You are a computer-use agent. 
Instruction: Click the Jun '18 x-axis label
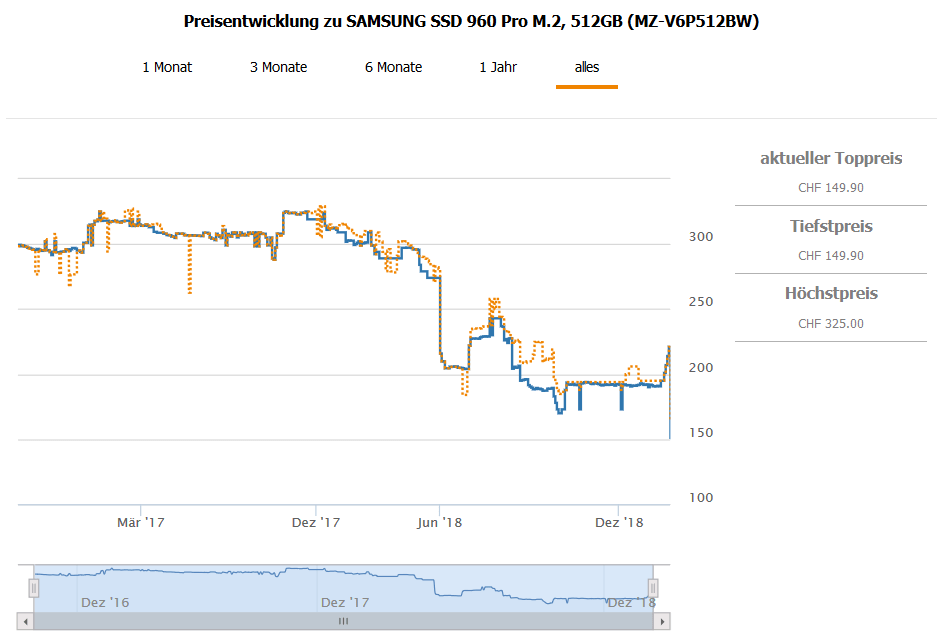coord(440,522)
